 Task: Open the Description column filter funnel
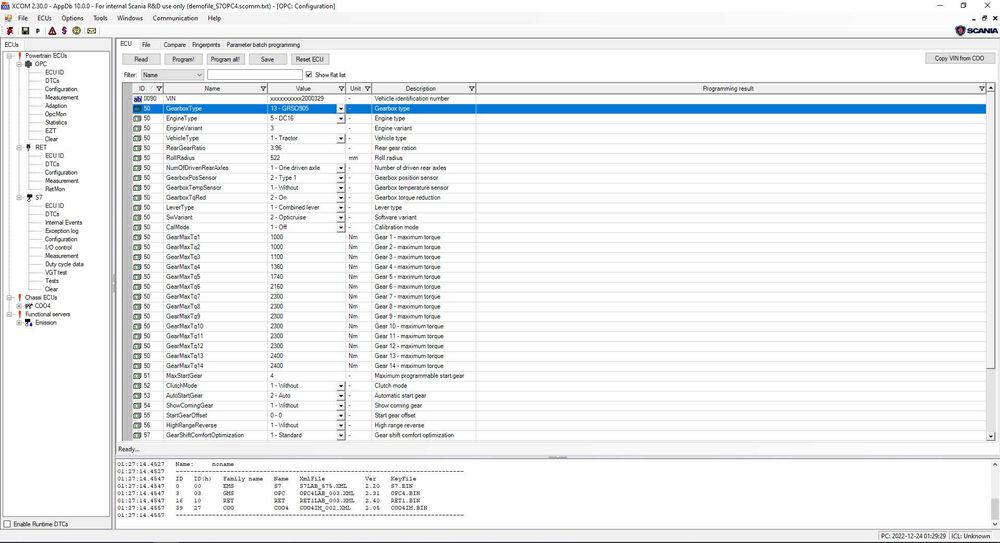pyautogui.click(x=471, y=89)
